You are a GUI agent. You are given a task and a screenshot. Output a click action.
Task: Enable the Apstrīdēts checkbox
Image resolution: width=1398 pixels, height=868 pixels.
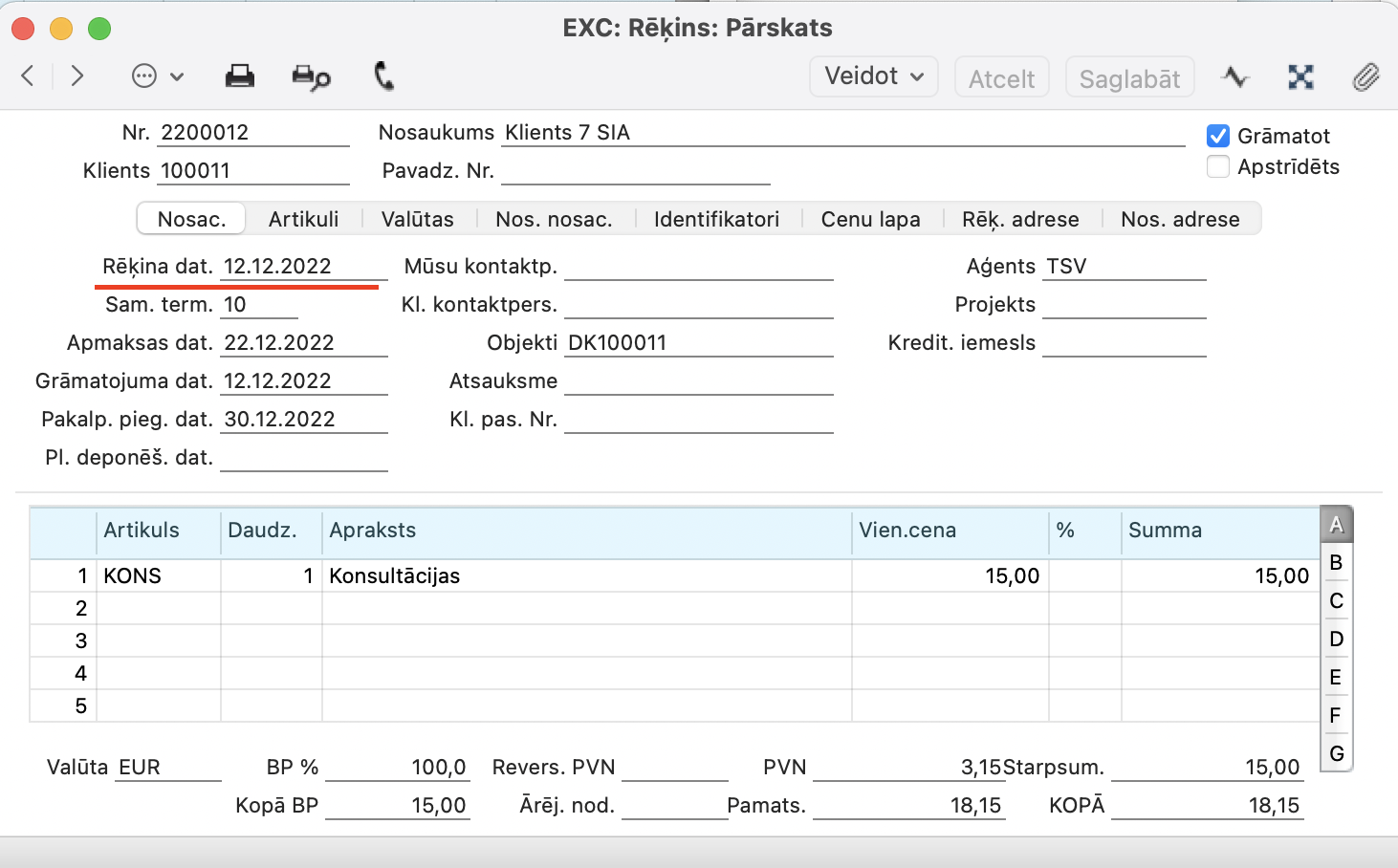pyautogui.click(x=1218, y=166)
